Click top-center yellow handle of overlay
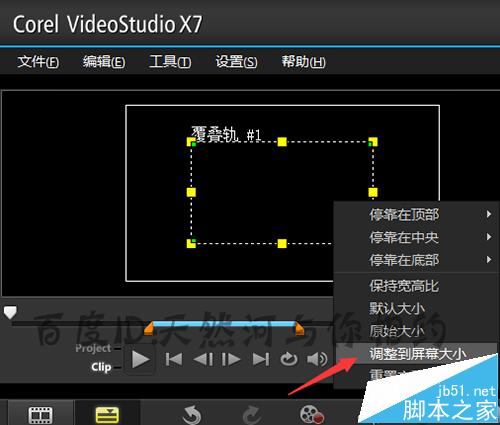Image resolution: width=500 pixels, height=425 pixels. pos(282,142)
